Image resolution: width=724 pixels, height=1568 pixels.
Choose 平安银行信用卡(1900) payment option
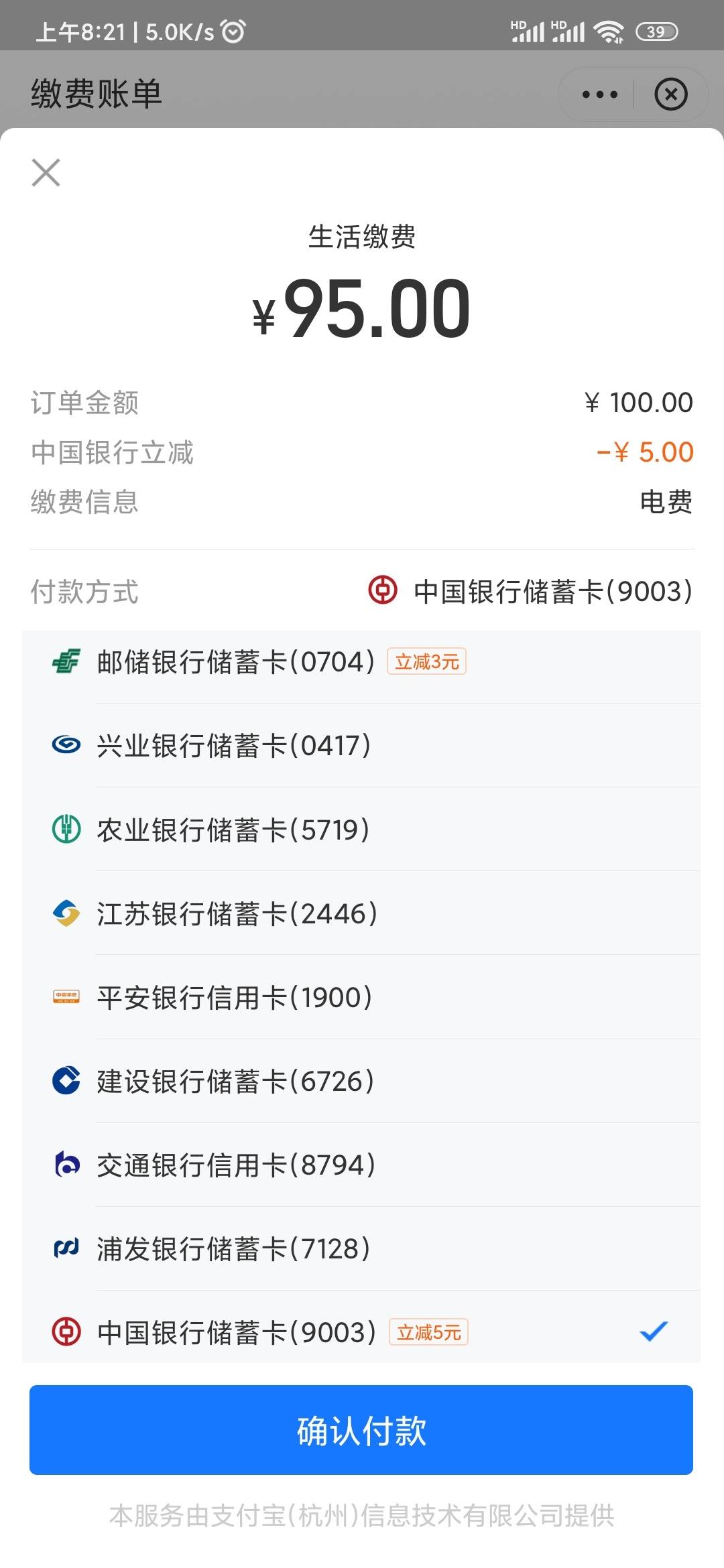pyautogui.click(x=361, y=997)
